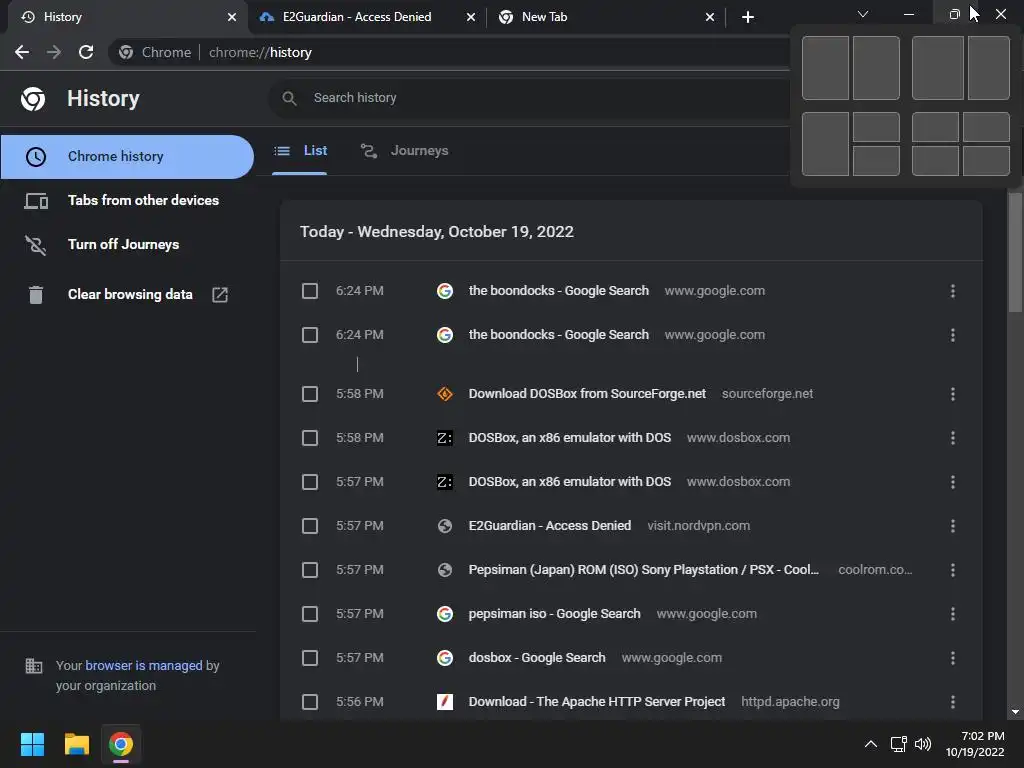Screen dimensions: 1024x768
Task: Click volume speaker icon in tray
Action: click(923, 744)
